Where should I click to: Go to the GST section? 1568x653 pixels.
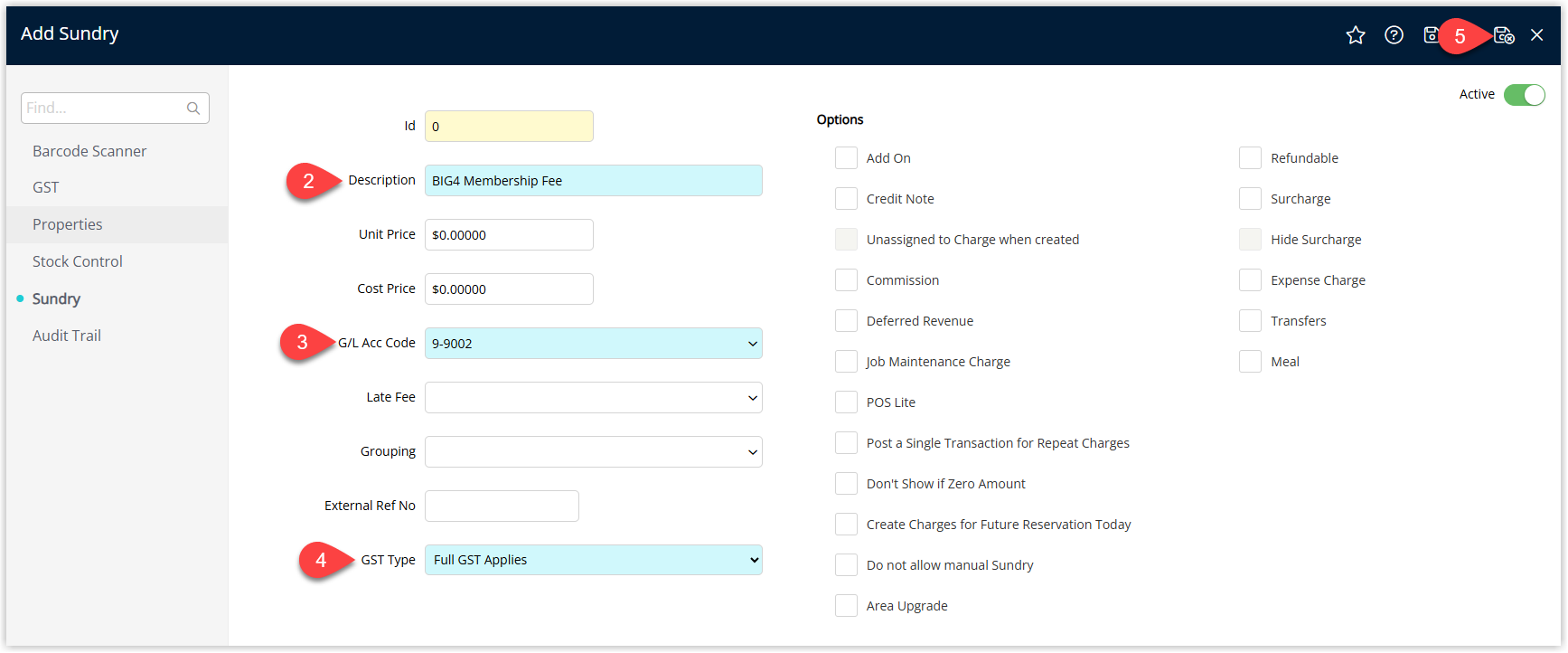[x=46, y=187]
